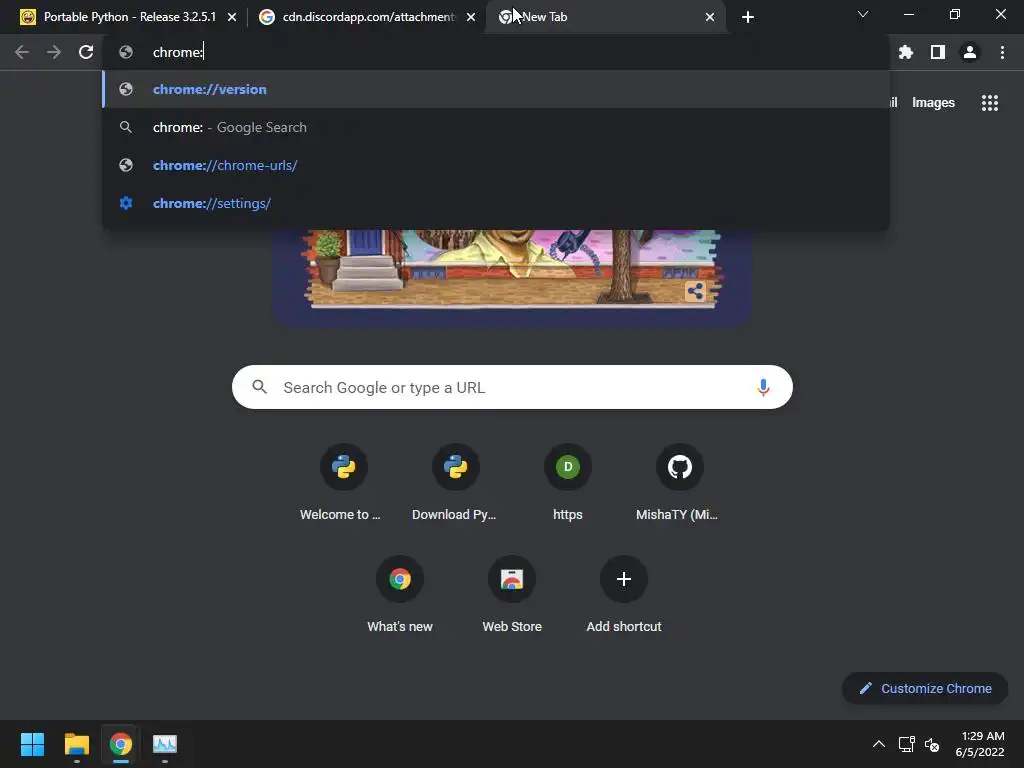Open the https shortcut tile
Image resolution: width=1024 pixels, height=768 pixels.
(568, 482)
